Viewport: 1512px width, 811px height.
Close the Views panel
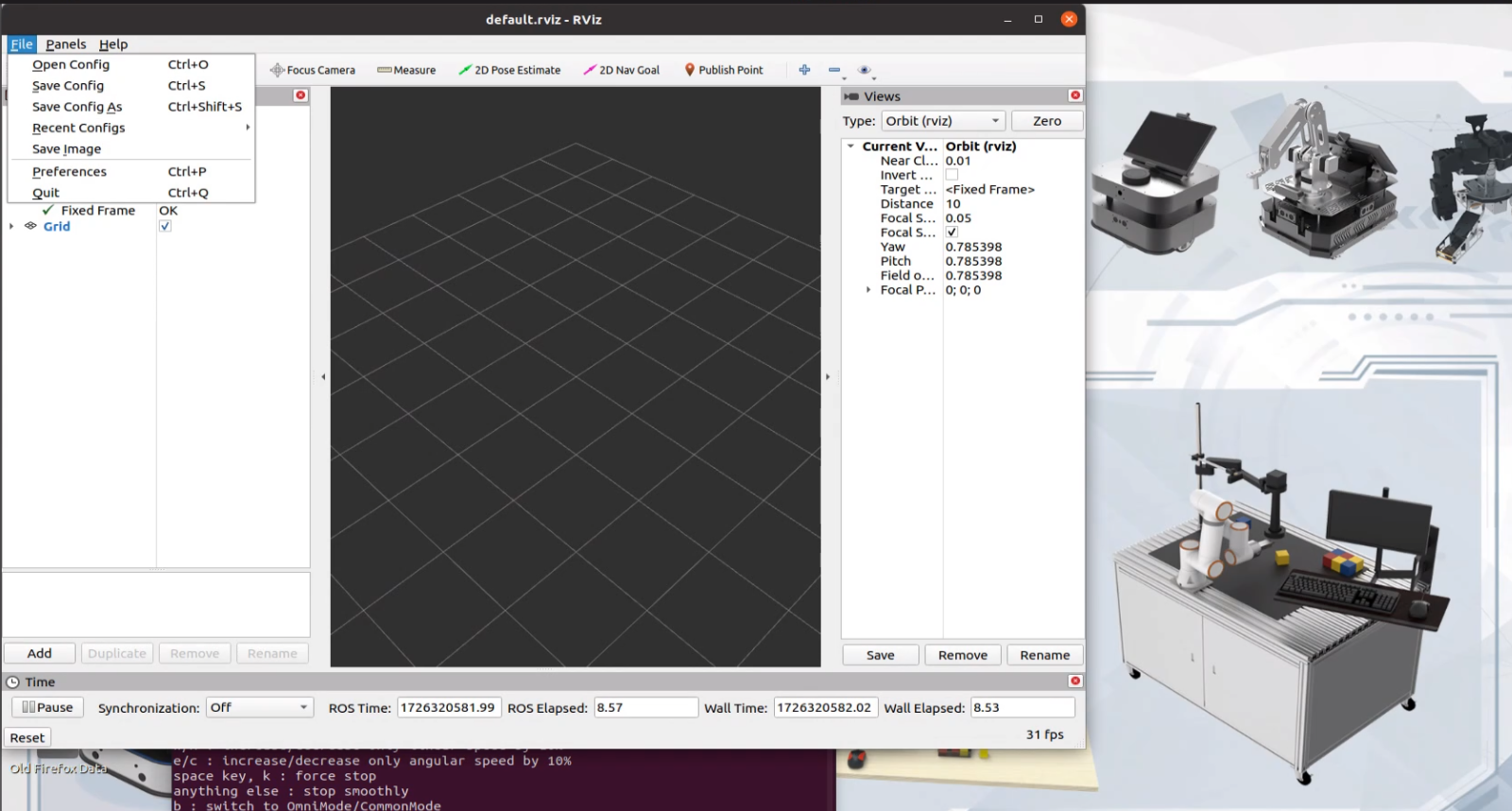pos(1075,95)
